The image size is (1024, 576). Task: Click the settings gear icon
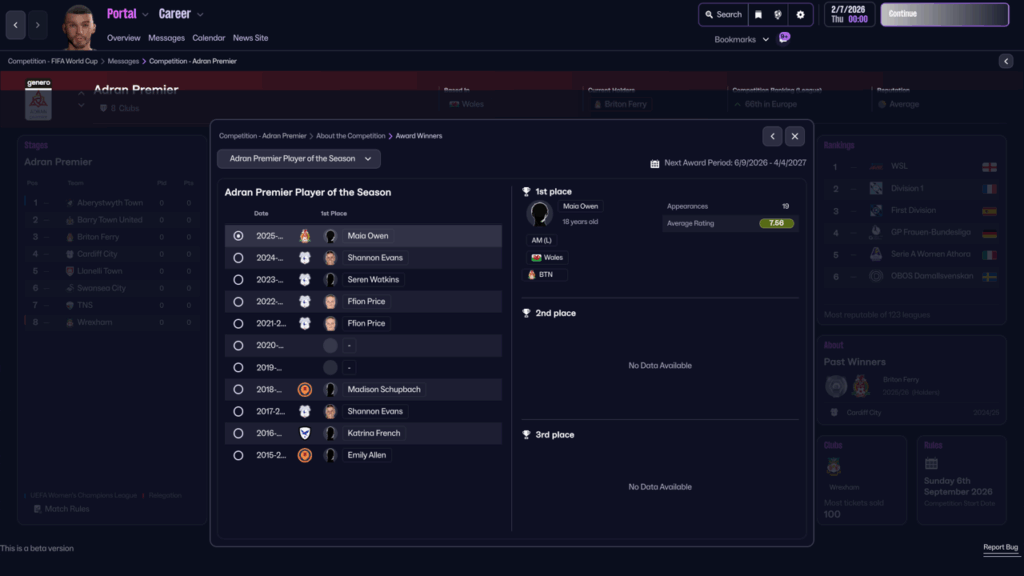click(799, 15)
